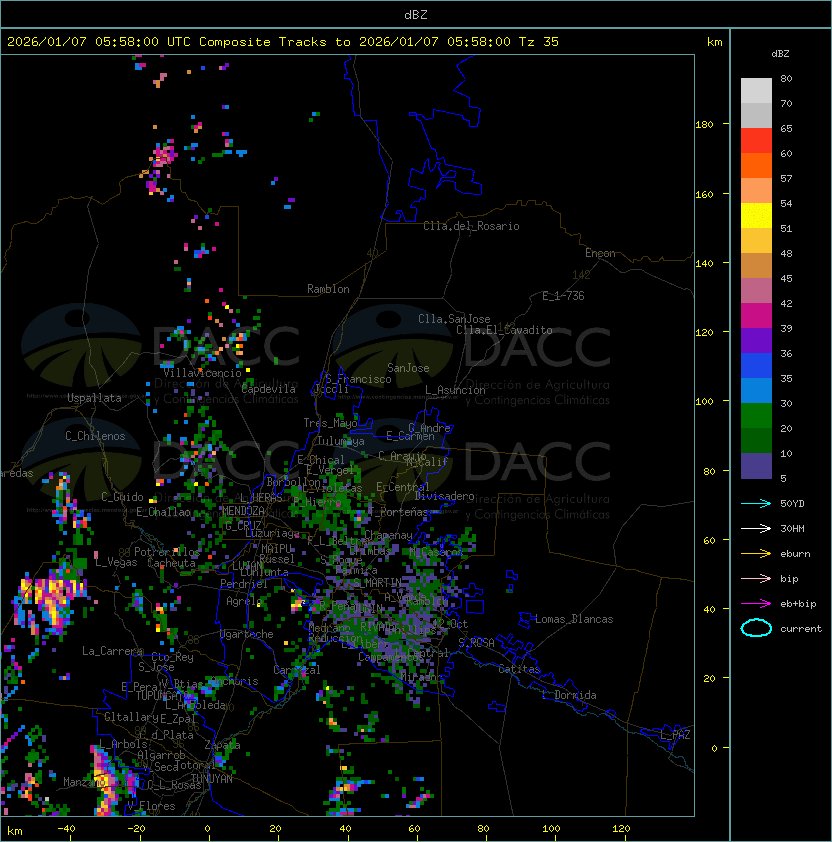Pick the magenta swatch in the dBZ scale

(756, 316)
